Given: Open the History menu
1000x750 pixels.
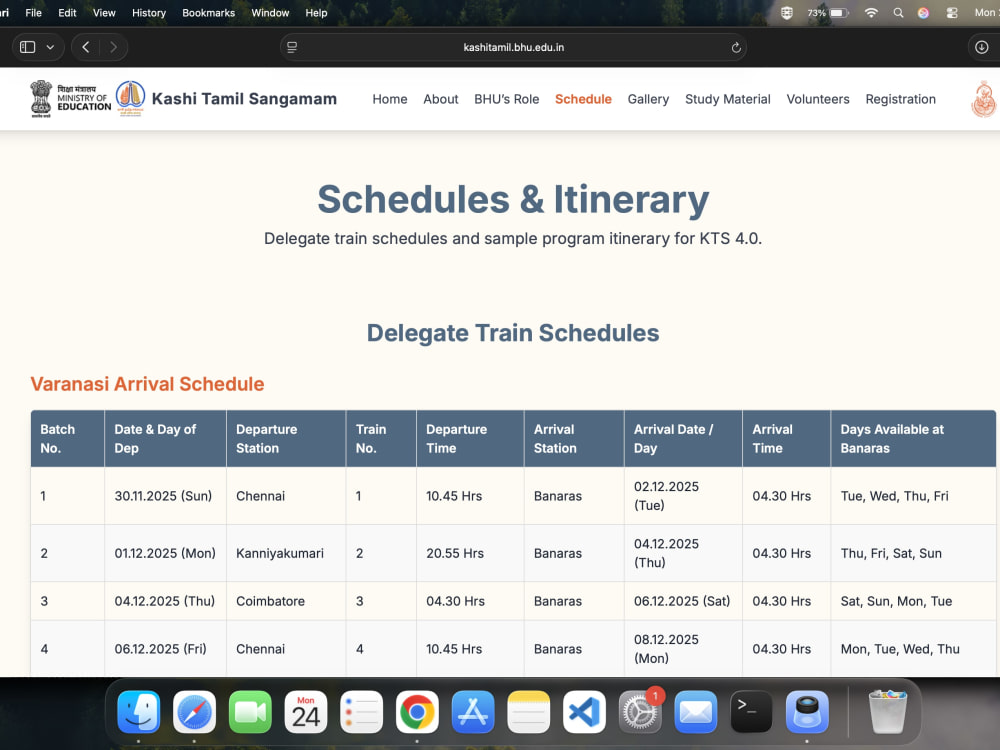Looking at the screenshot, I should (x=149, y=13).
